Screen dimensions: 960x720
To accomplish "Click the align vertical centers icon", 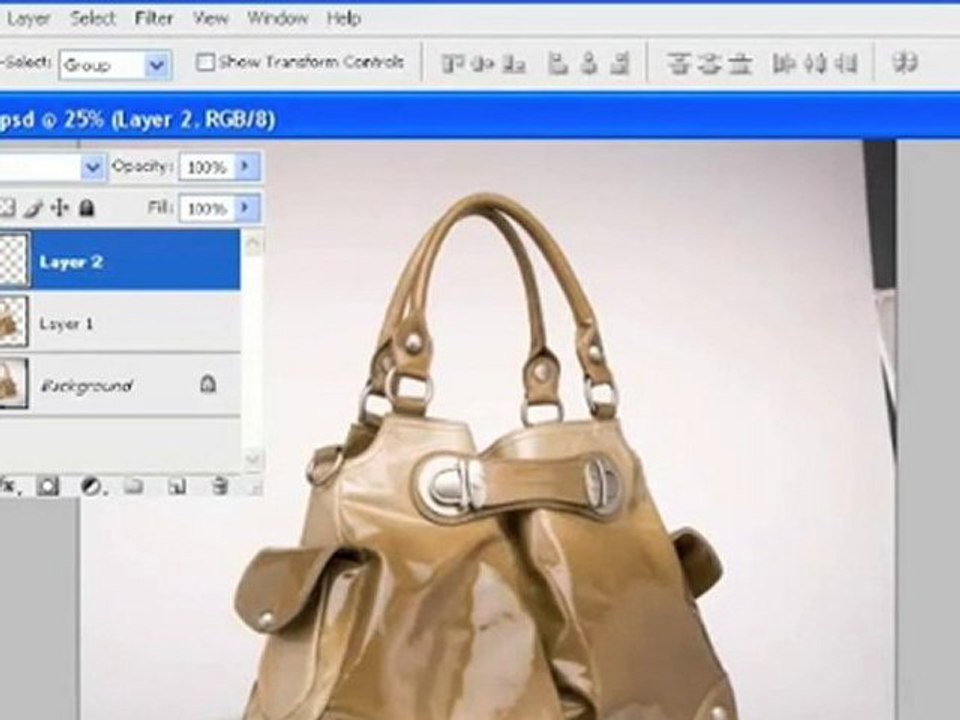I will pyautogui.click(x=482, y=63).
